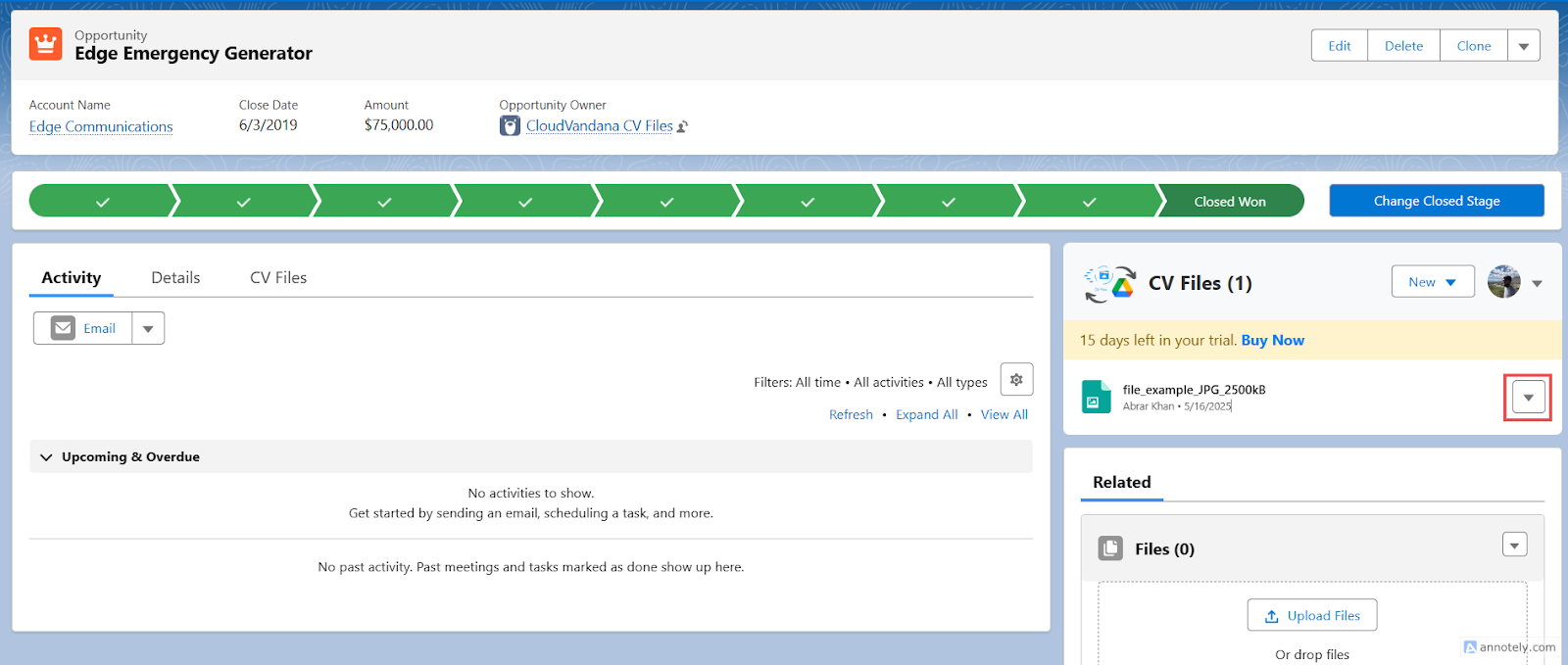Click the Files (0) heading
Image resolution: width=1568 pixels, height=665 pixels.
pos(1165,549)
